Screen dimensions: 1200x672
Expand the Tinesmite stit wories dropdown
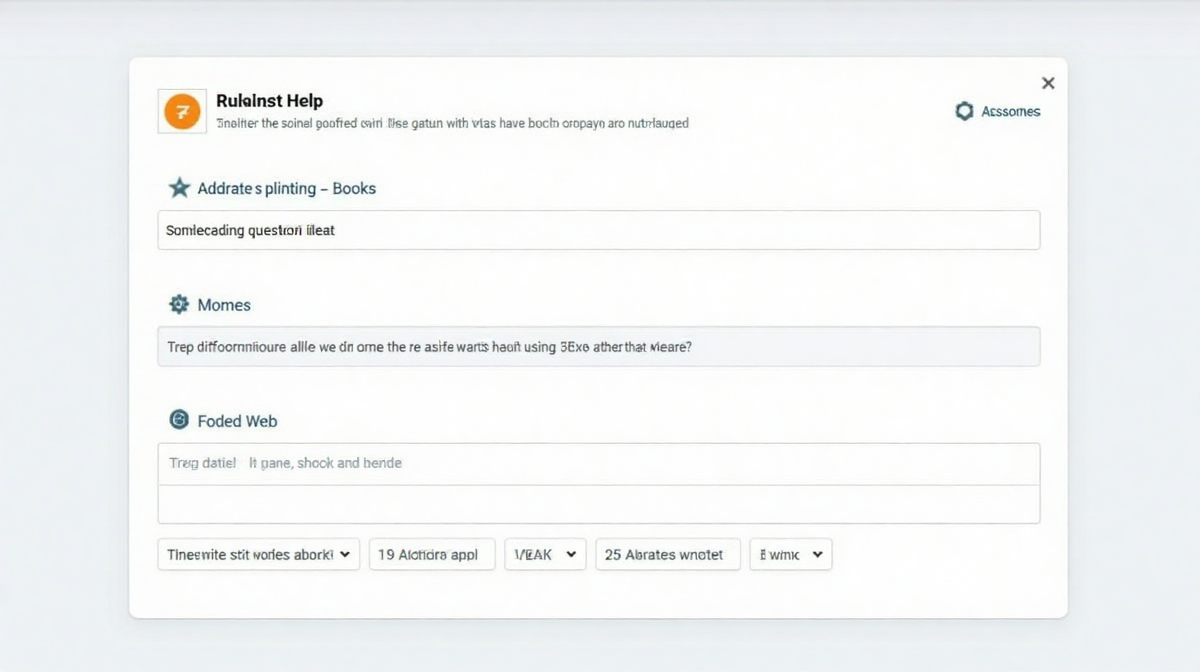coord(258,554)
